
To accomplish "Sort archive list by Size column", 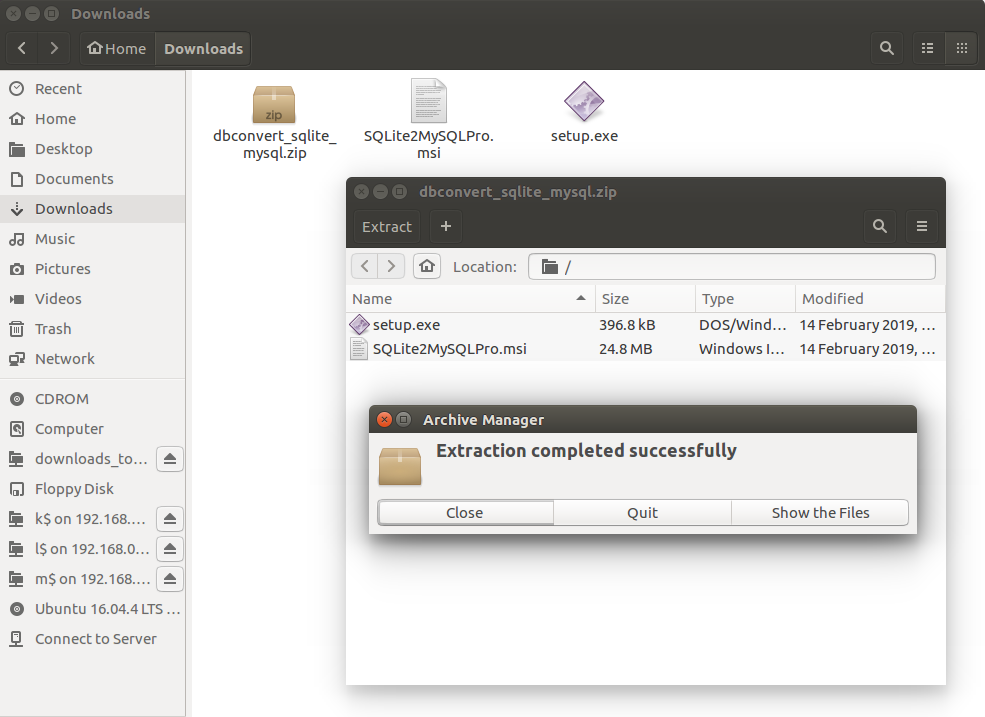I will click(645, 299).
